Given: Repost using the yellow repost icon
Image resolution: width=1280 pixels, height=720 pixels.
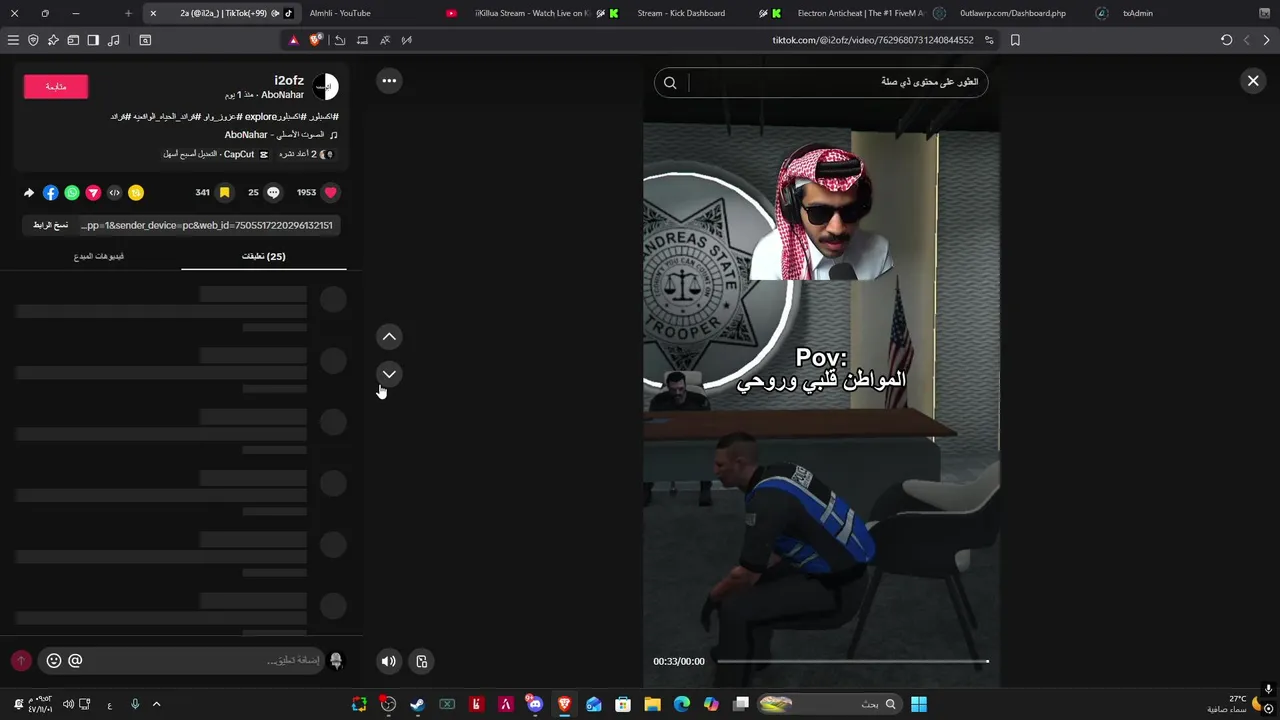Looking at the screenshot, I should (x=136, y=193).
